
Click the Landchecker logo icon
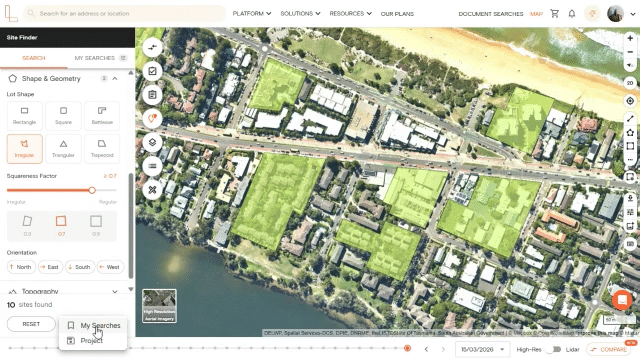point(11,13)
